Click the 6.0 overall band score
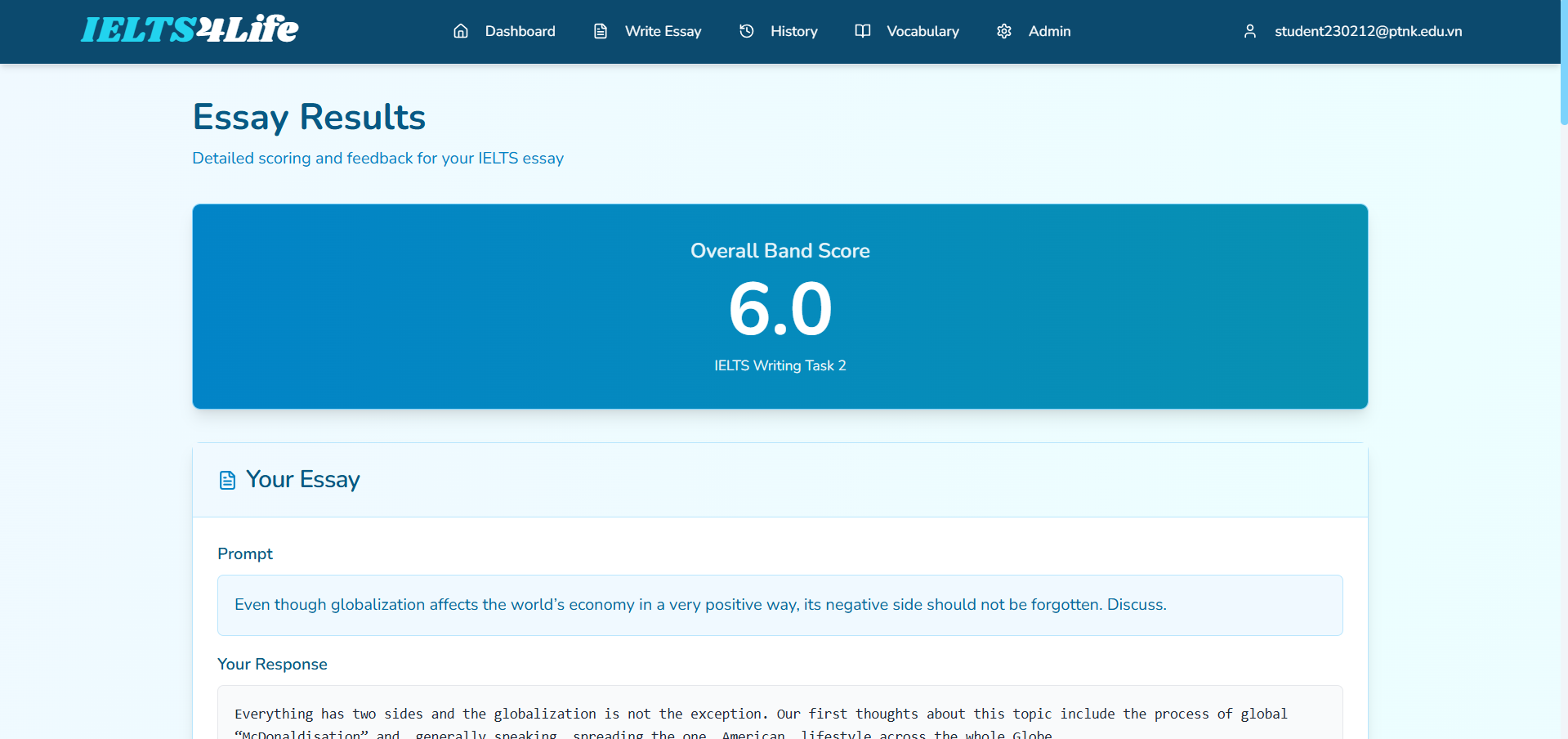Image resolution: width=1568 pixels, height=739 pixels. (x=780, y=309)
